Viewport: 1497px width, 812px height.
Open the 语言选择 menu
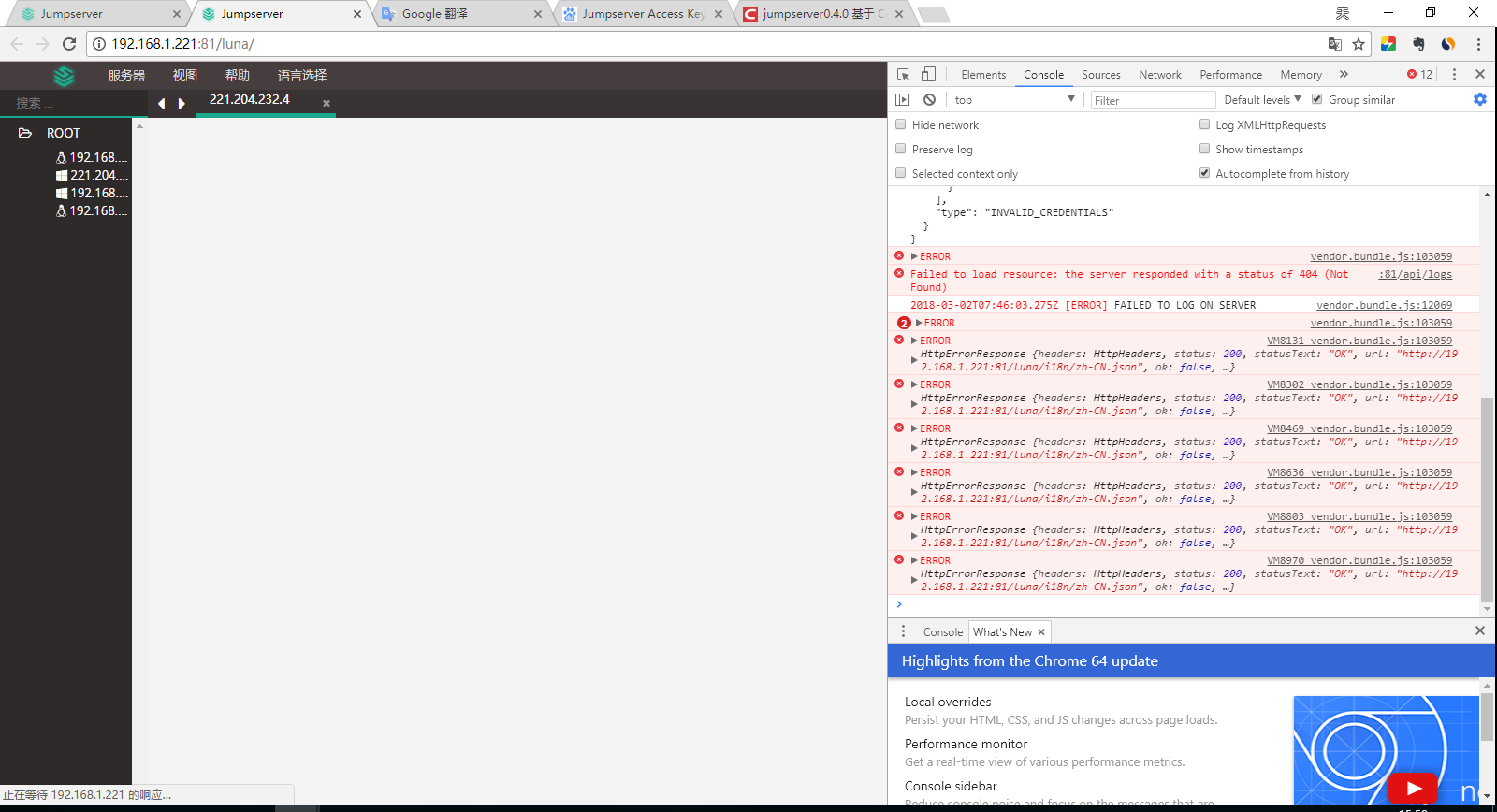pos(302,76)
